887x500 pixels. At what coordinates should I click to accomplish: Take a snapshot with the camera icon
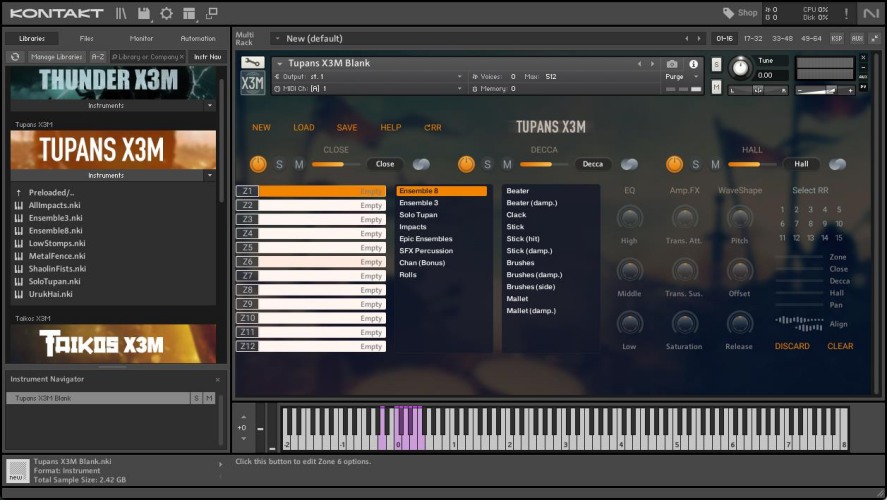(672, 64)
